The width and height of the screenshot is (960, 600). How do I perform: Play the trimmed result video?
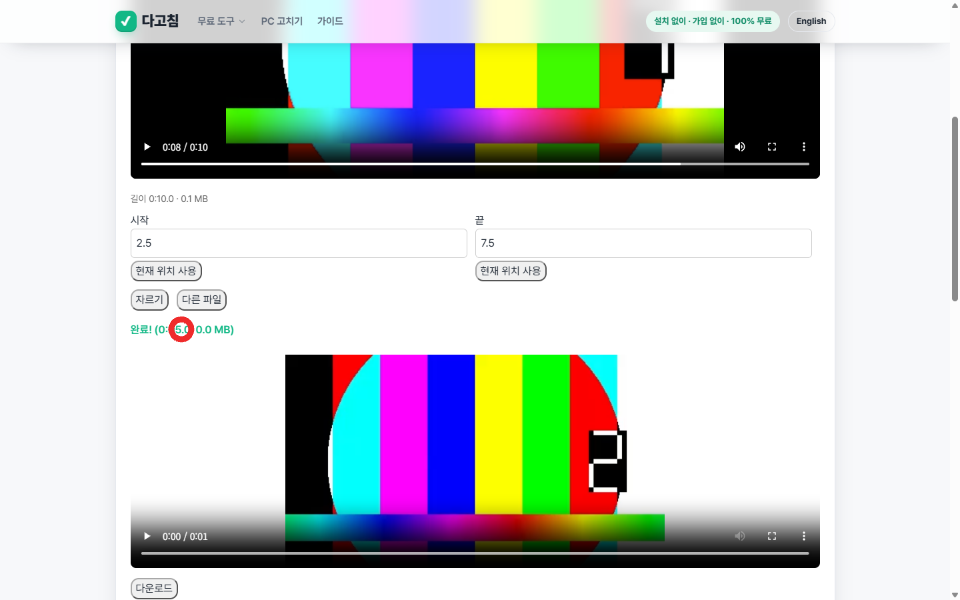click(x=147, y=536)
